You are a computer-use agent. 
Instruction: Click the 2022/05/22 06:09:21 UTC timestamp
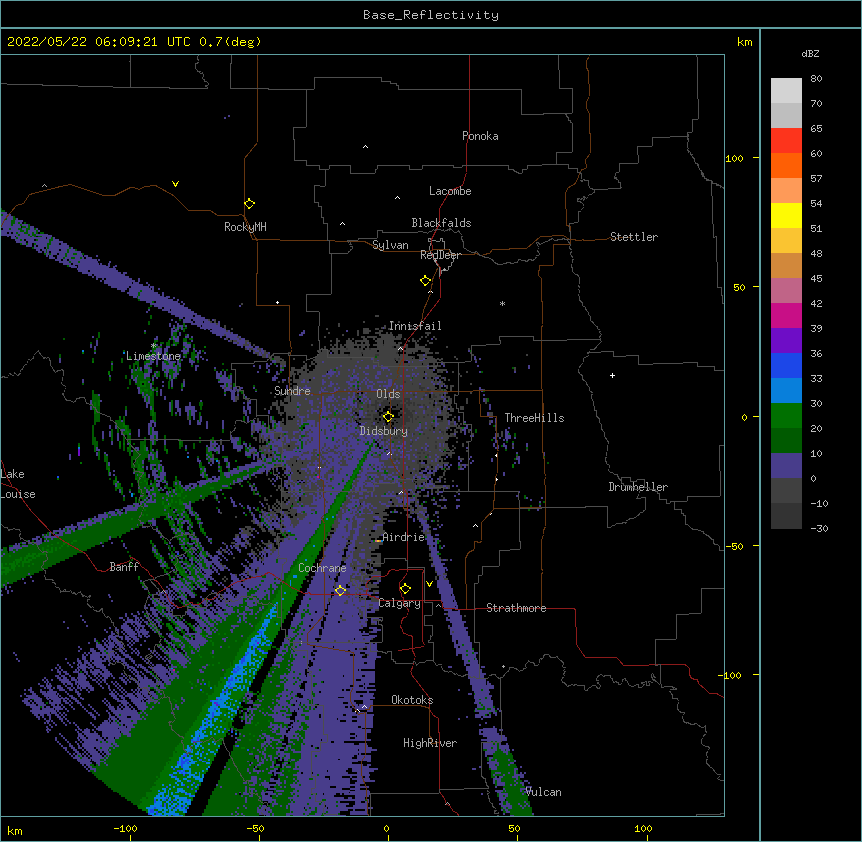click(98, 42)
